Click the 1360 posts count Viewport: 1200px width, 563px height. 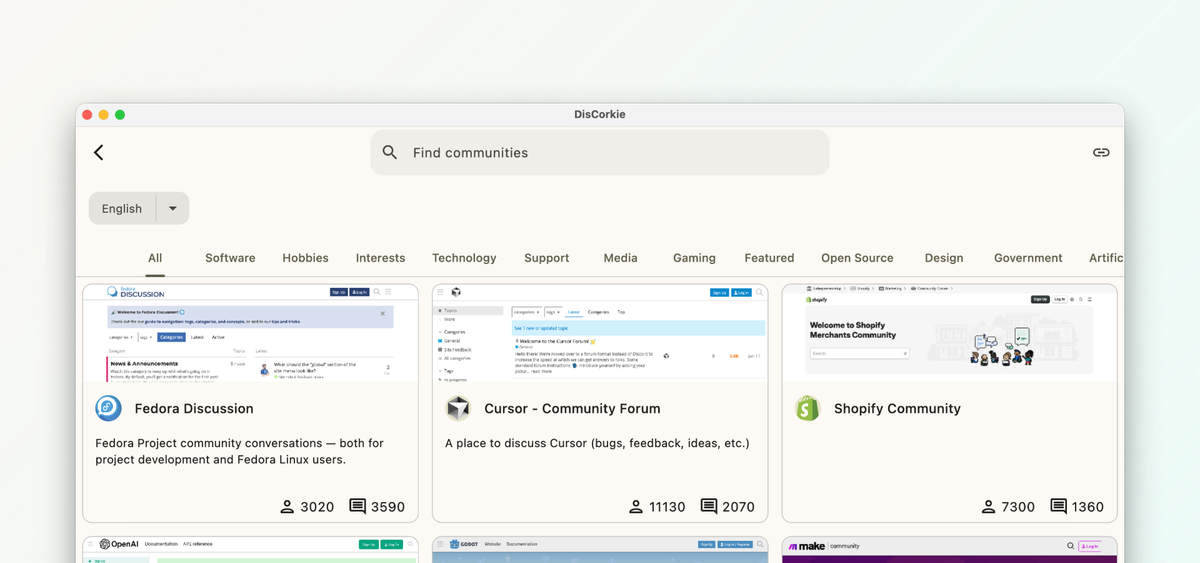pos(1088,507)
